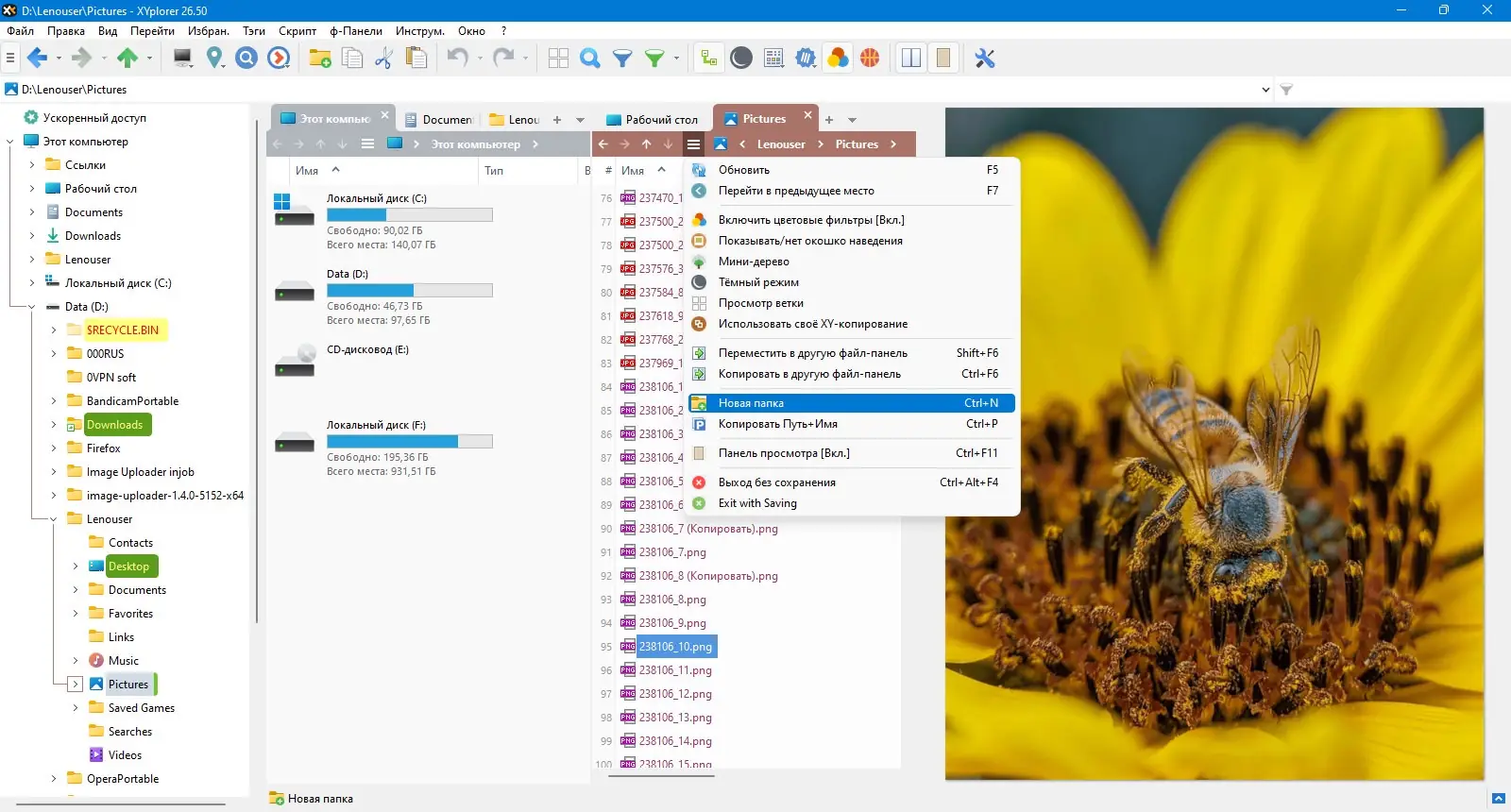Select the file 238106_12.png in list

coord(675,694)
